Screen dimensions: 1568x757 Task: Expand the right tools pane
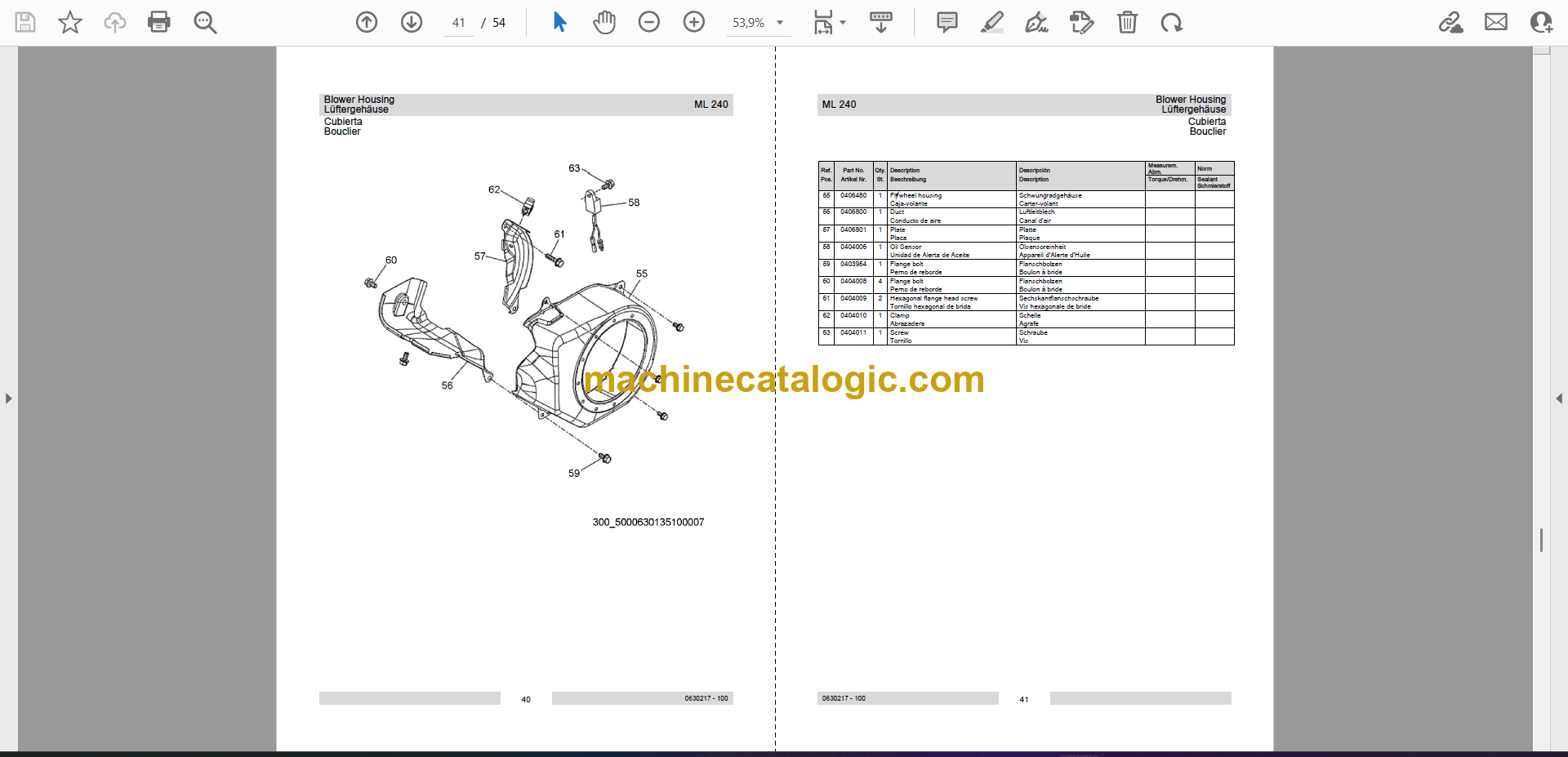click(1559, 399)
